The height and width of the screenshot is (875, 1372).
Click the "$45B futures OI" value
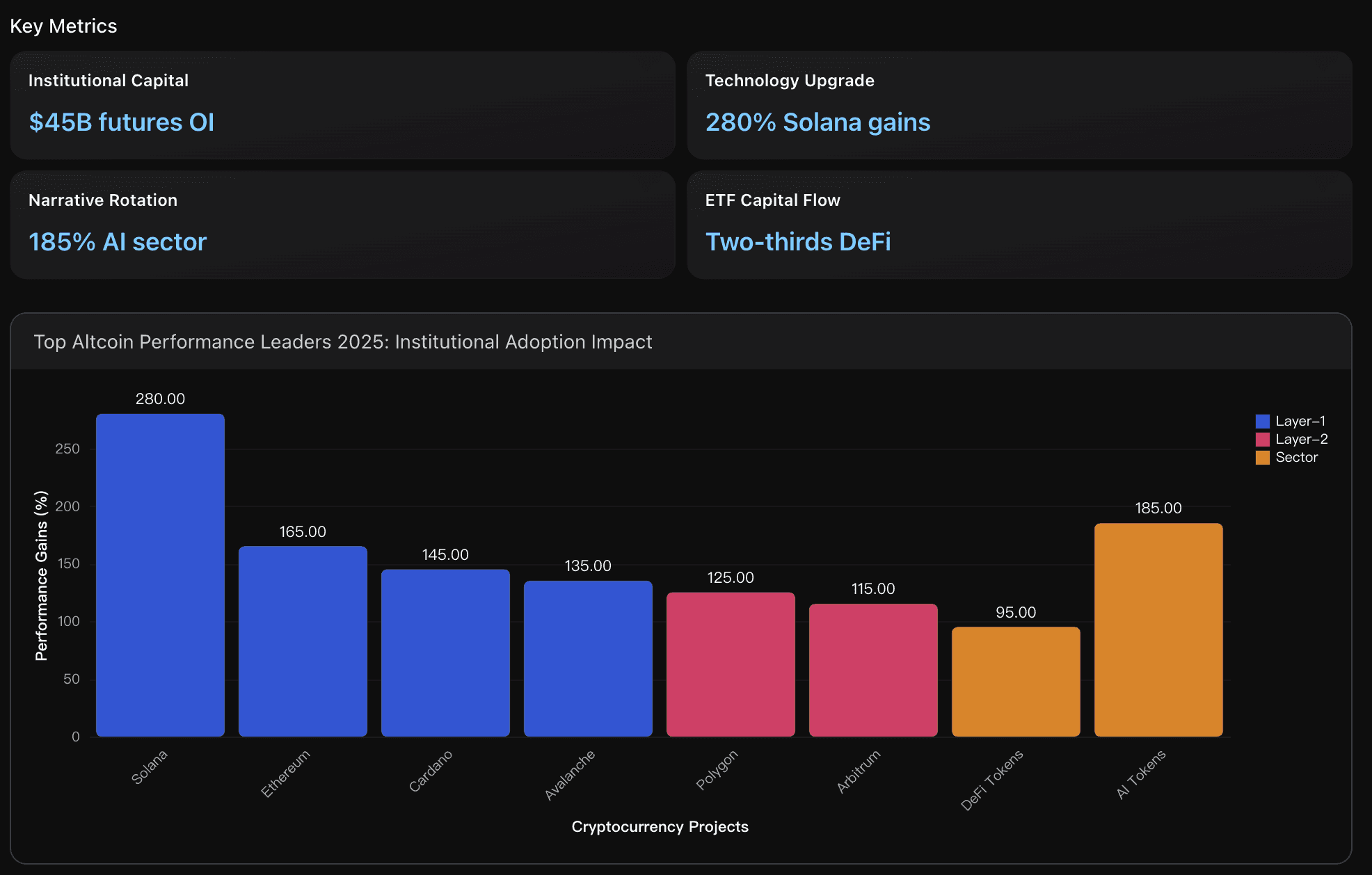[x=122, y=122]
